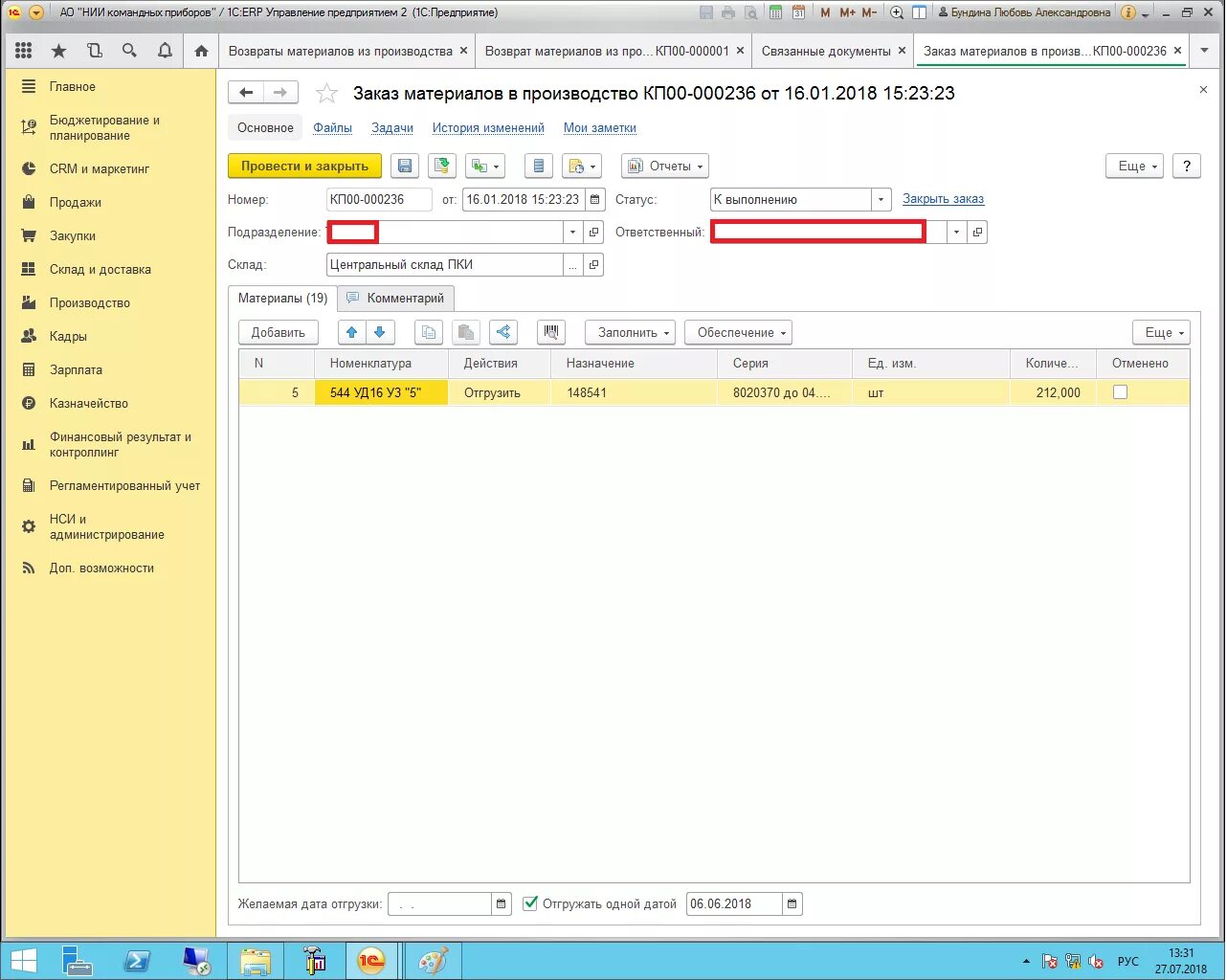Open the Производство section
This screenshot has width=1227, height=980.
[90, 302]
